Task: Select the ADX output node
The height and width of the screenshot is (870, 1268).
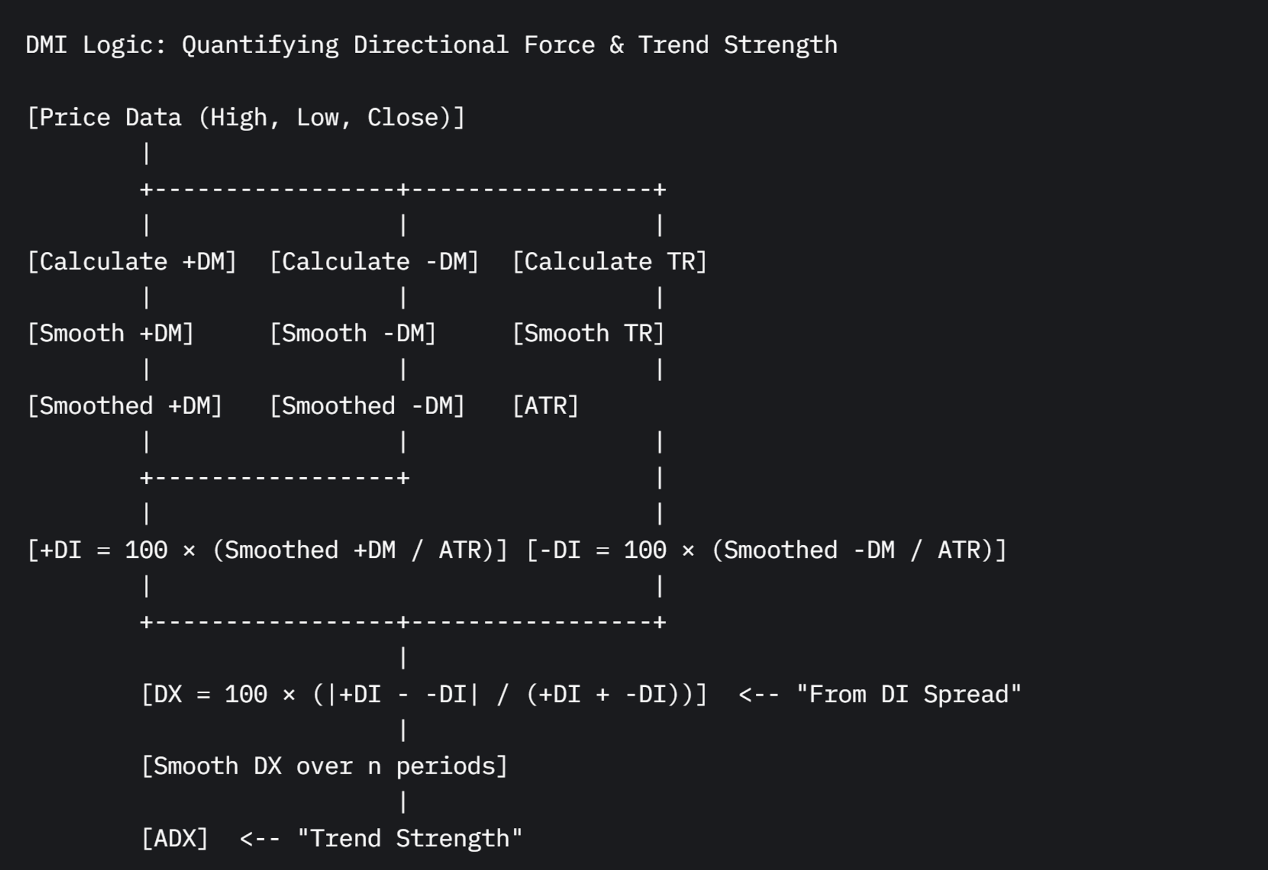Action: [174, 837]
